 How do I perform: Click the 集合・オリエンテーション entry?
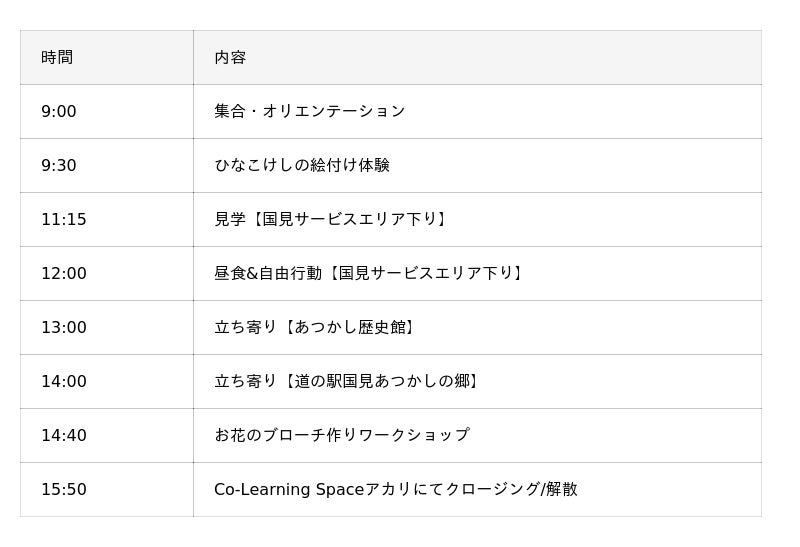(x=310, y=112)
